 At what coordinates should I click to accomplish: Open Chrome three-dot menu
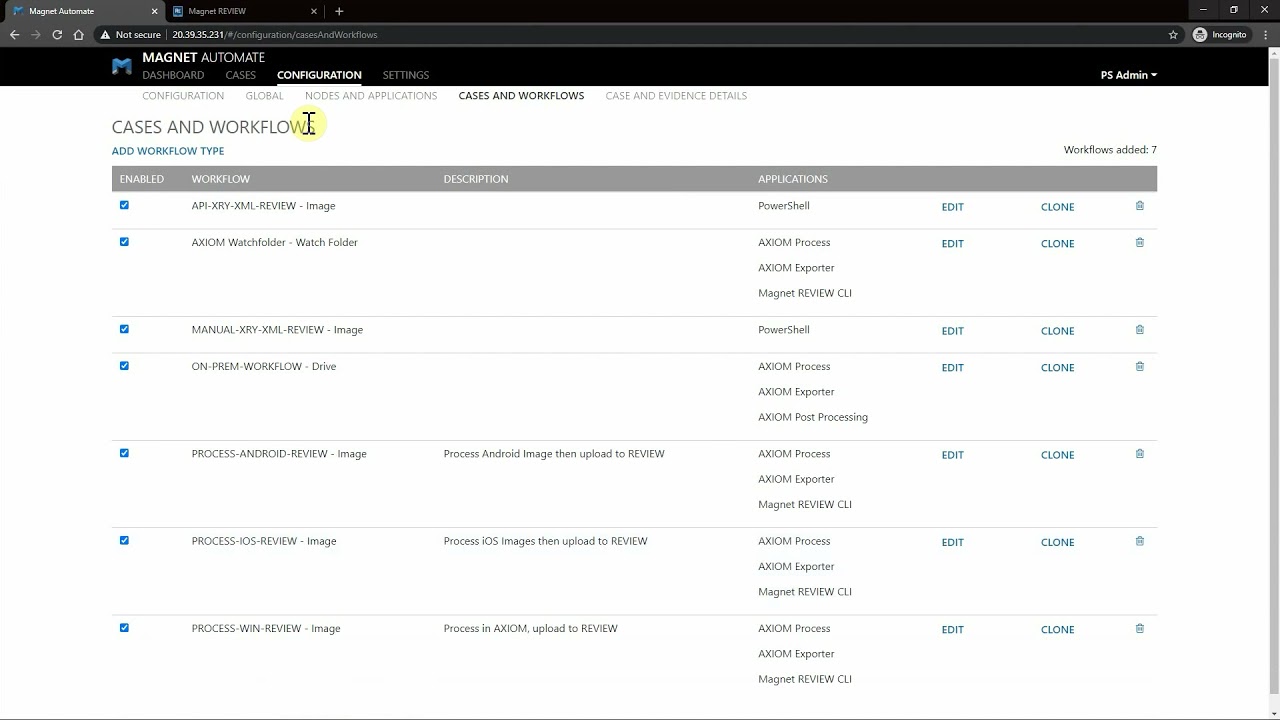1265,34
